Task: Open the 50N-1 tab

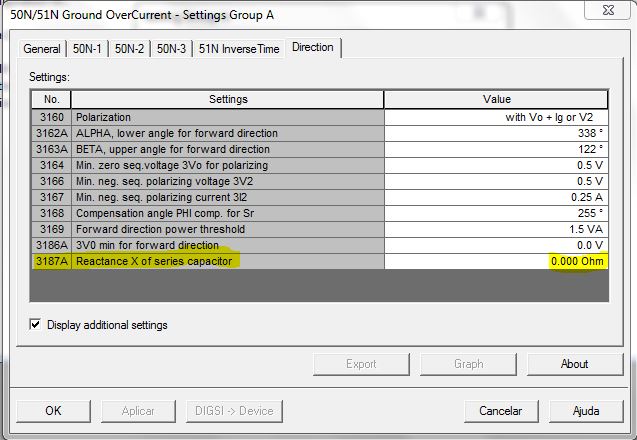Action: point(88,49)
